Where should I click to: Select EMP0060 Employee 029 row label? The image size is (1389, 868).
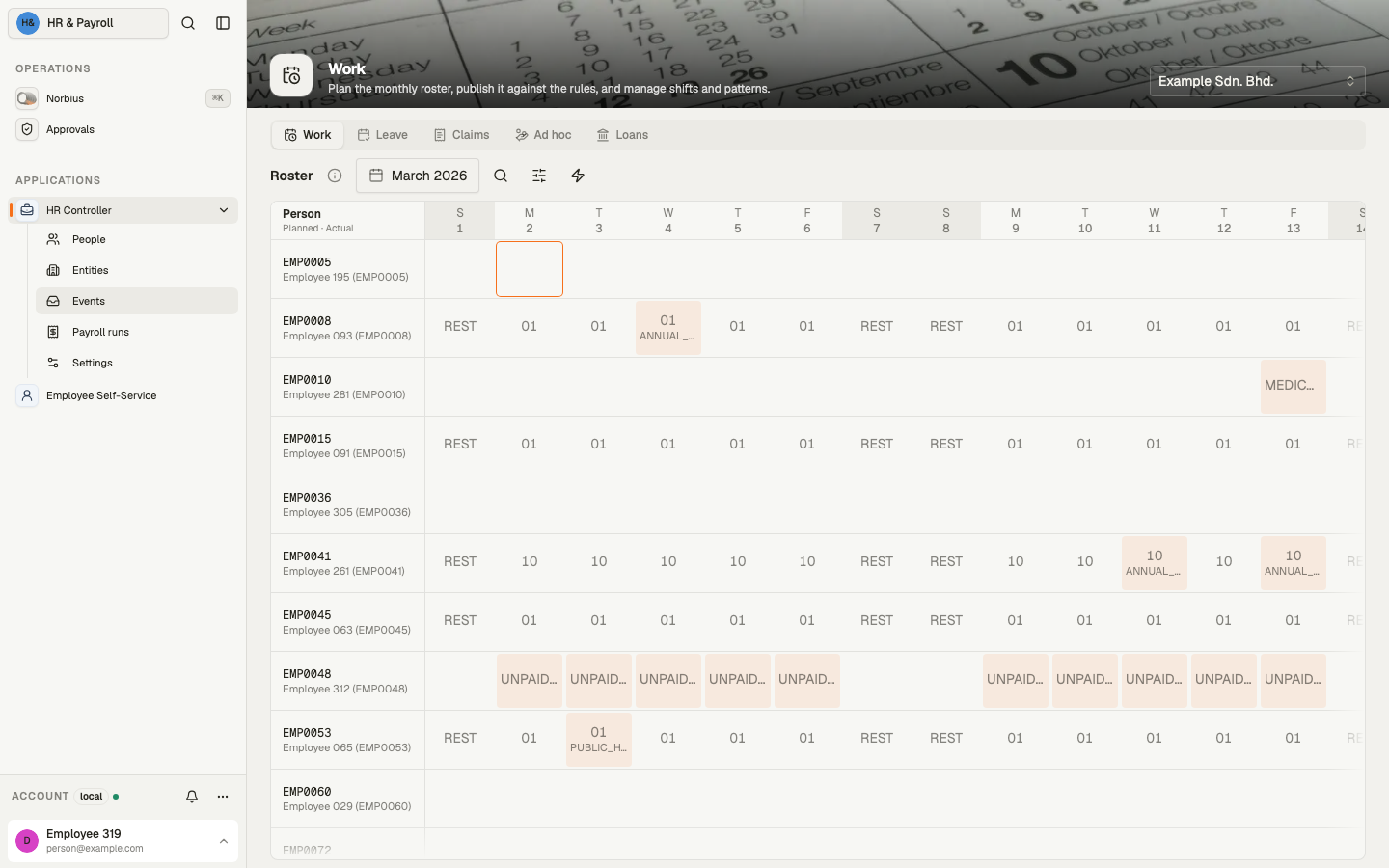[347, 799]
